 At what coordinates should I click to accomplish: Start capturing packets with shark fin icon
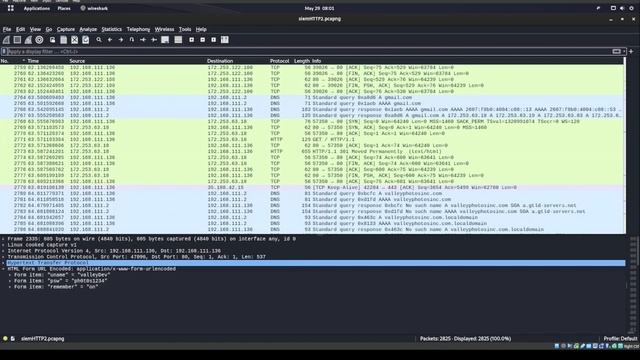point(6,40)
